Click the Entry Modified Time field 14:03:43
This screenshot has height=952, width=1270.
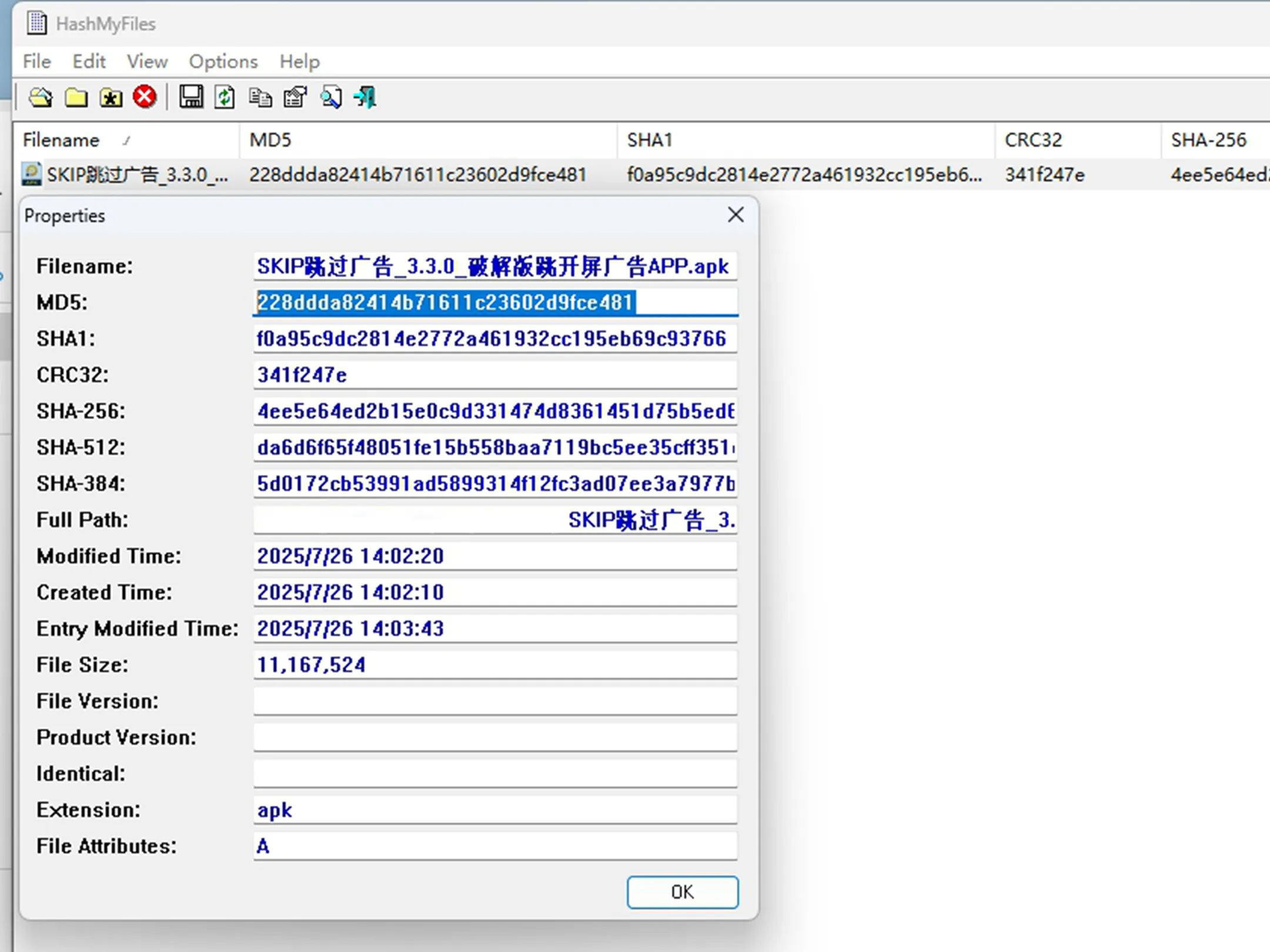point(495,628)
